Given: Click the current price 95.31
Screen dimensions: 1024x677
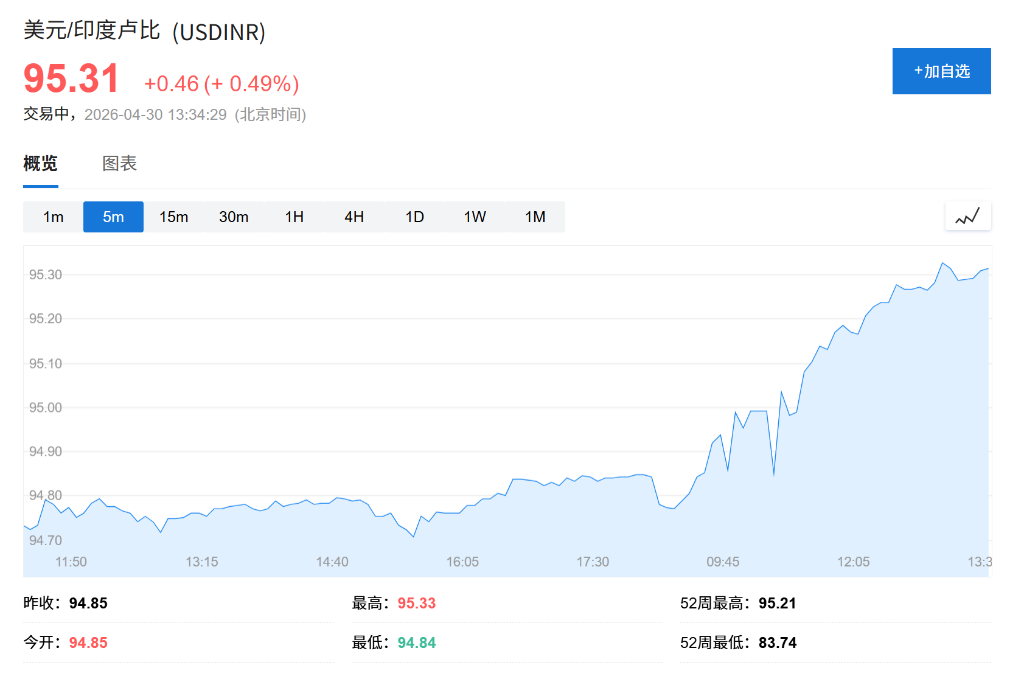Looking at the screenshot, I should pyautogui.click(x=71, y=77).
